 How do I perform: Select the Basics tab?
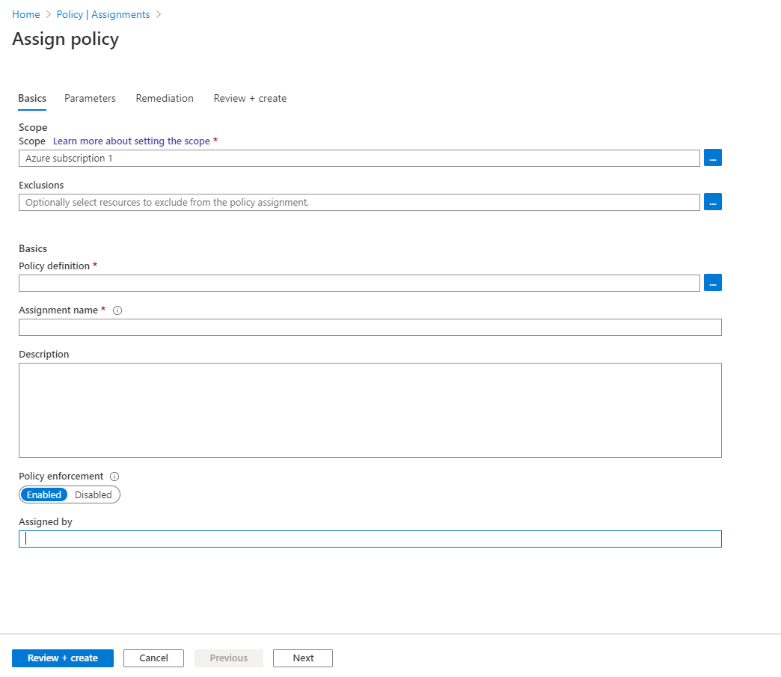[x=32, y=98]
